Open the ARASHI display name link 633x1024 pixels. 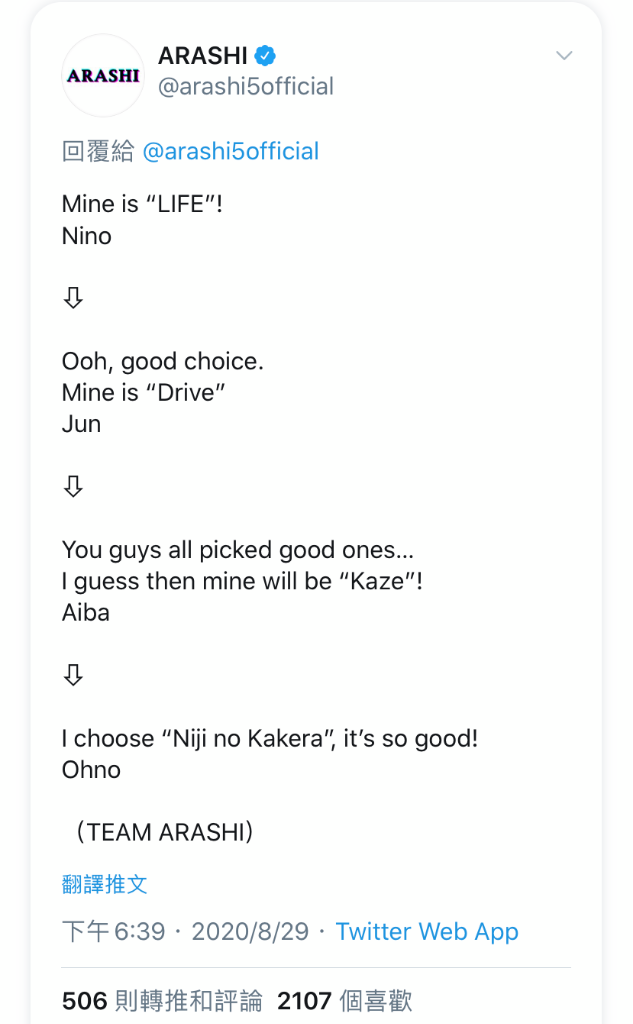pyautogui.click(x=203, y=56)
